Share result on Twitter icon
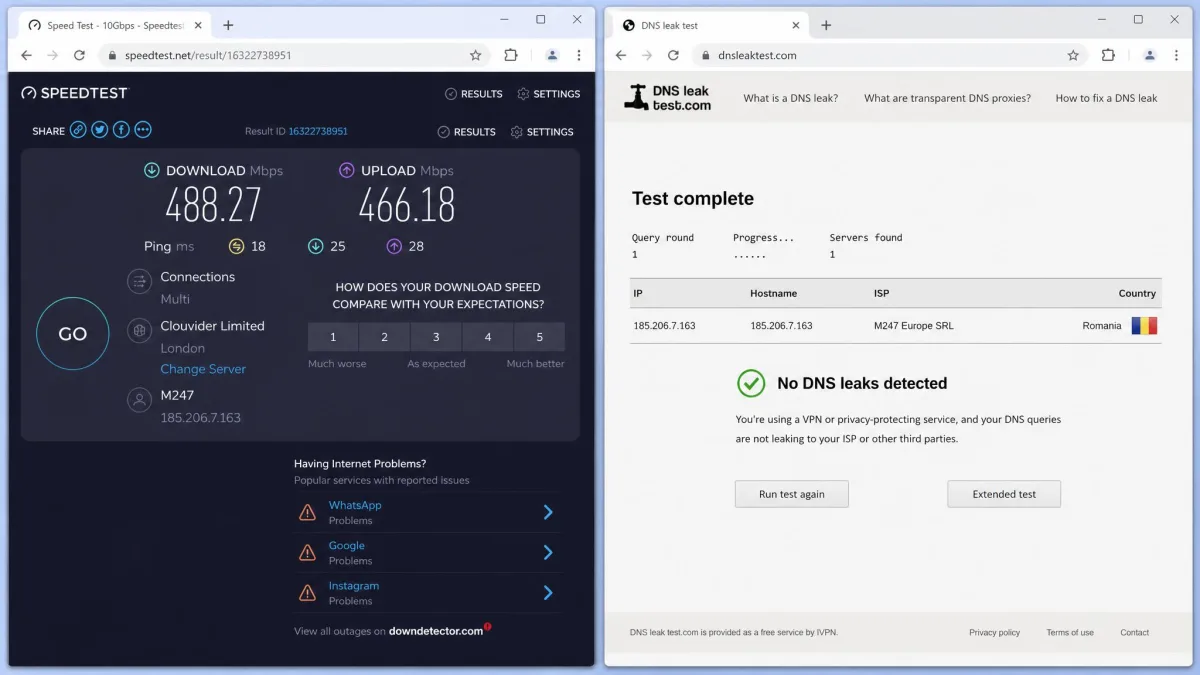This screenshot has width=1200, height=675. point(100,130)
